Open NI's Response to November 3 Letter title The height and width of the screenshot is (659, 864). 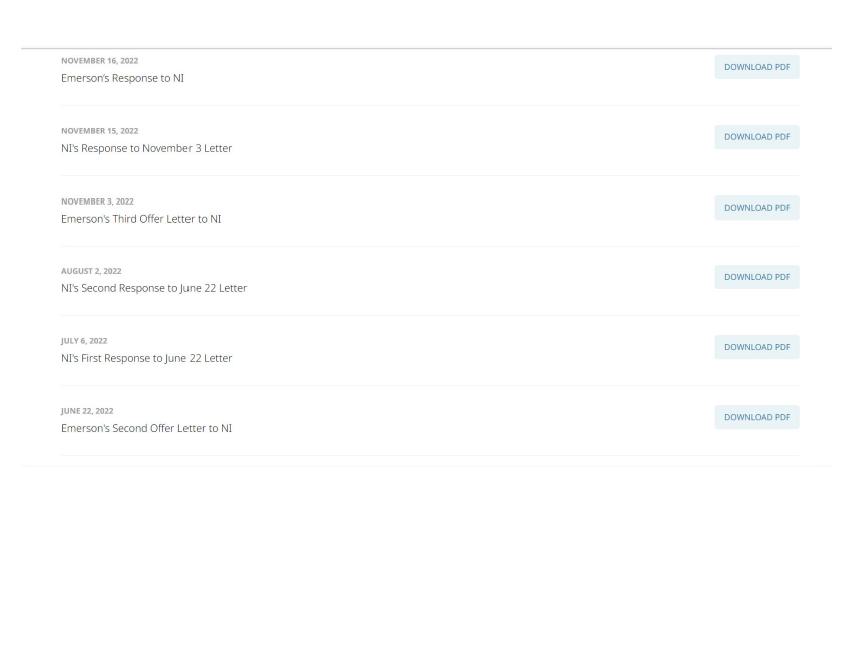147,148
